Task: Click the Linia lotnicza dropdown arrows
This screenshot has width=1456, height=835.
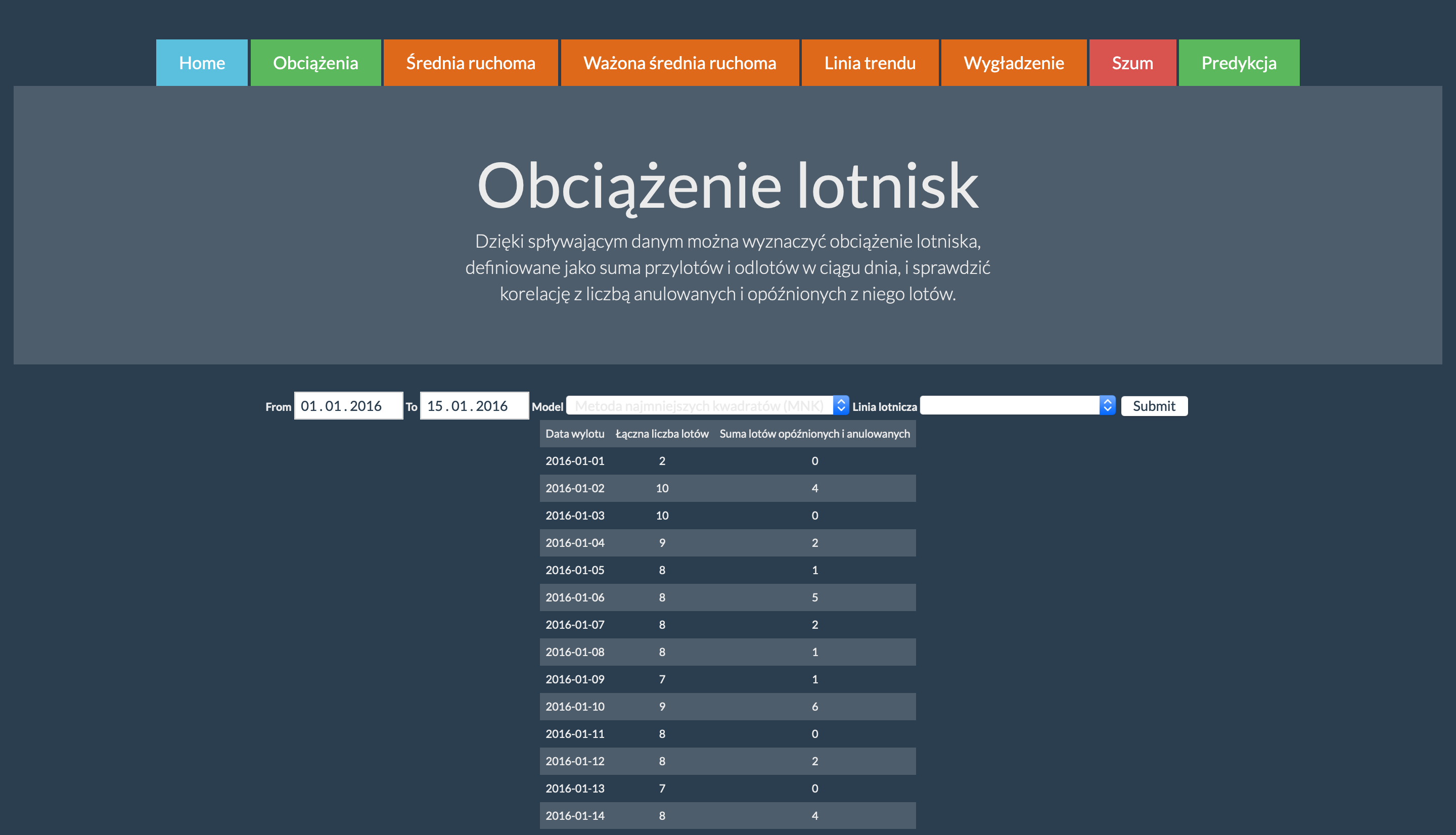Action: (x=1107, y=405)
